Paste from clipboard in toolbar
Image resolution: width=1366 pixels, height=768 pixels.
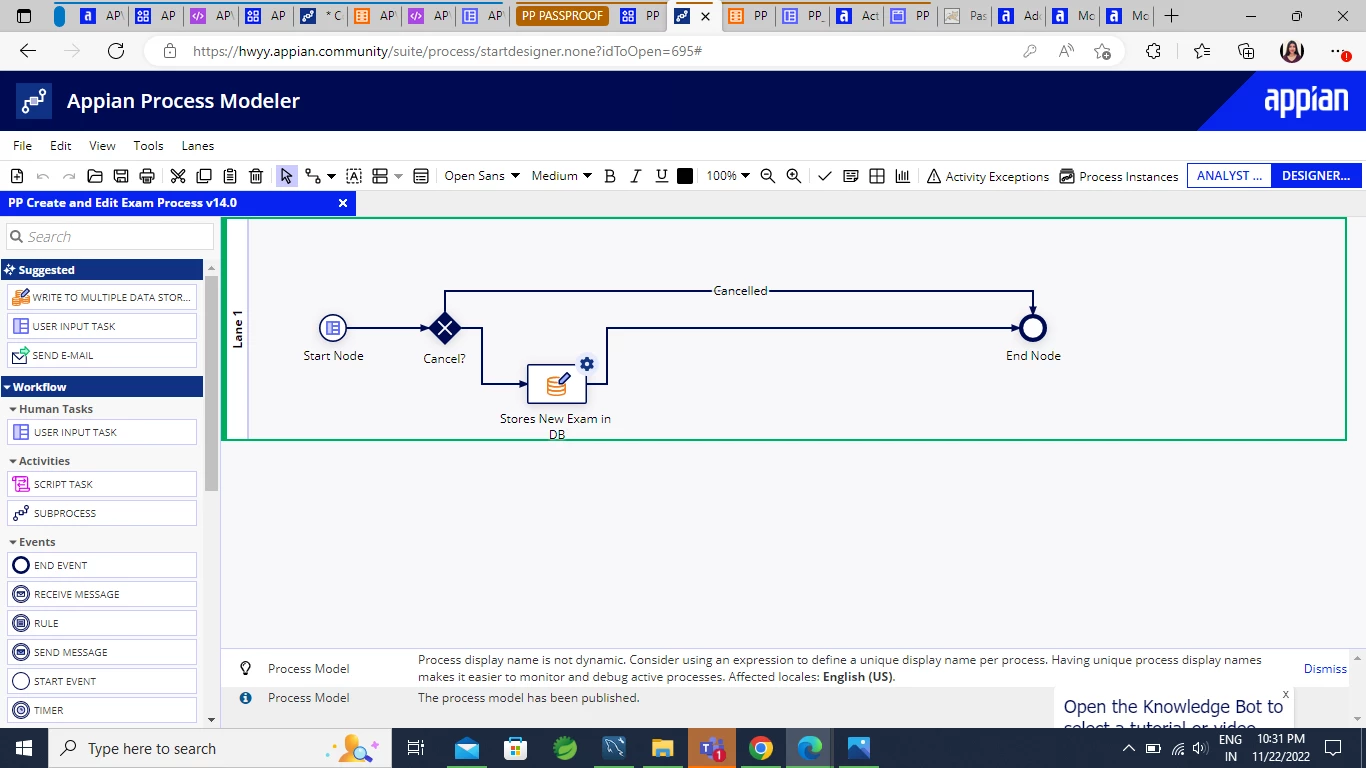[x=230, y=176]
